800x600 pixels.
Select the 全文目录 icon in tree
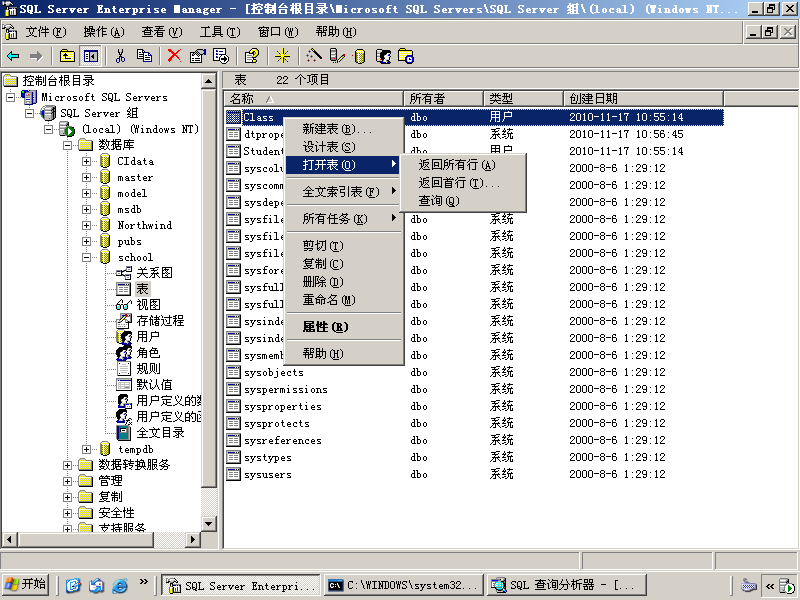(123, 433)
